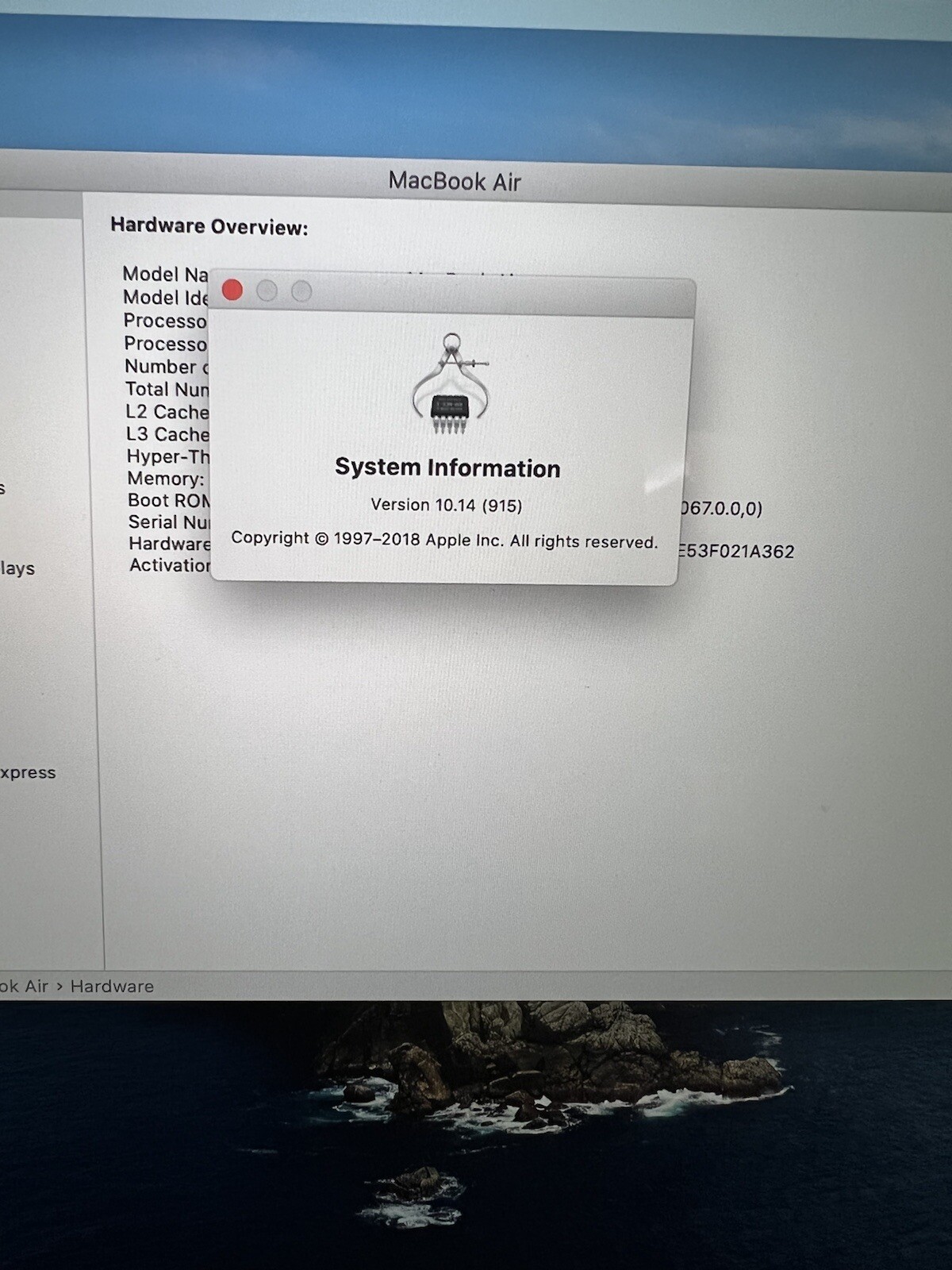Viewport: 952px width, 1270px height.
Task: Select the 'System Information' title text
Action: (x=447, y=468)
